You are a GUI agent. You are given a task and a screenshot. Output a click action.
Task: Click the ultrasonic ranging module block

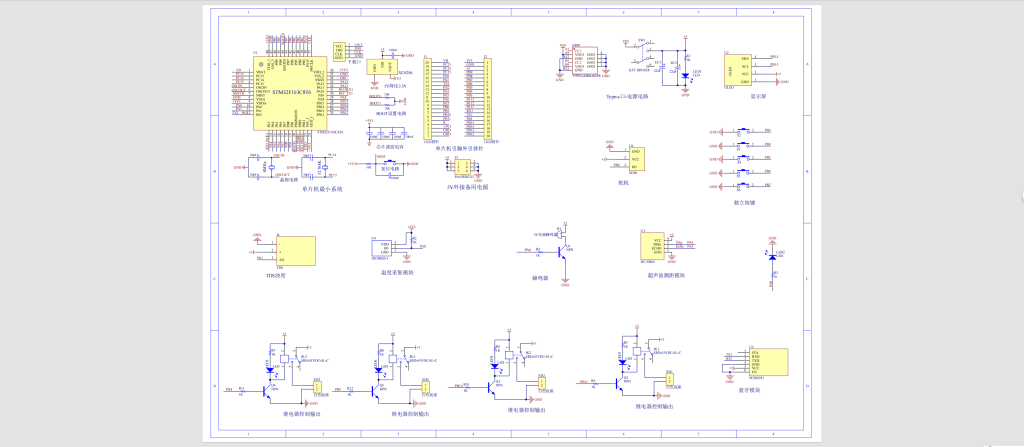point(651,246)
